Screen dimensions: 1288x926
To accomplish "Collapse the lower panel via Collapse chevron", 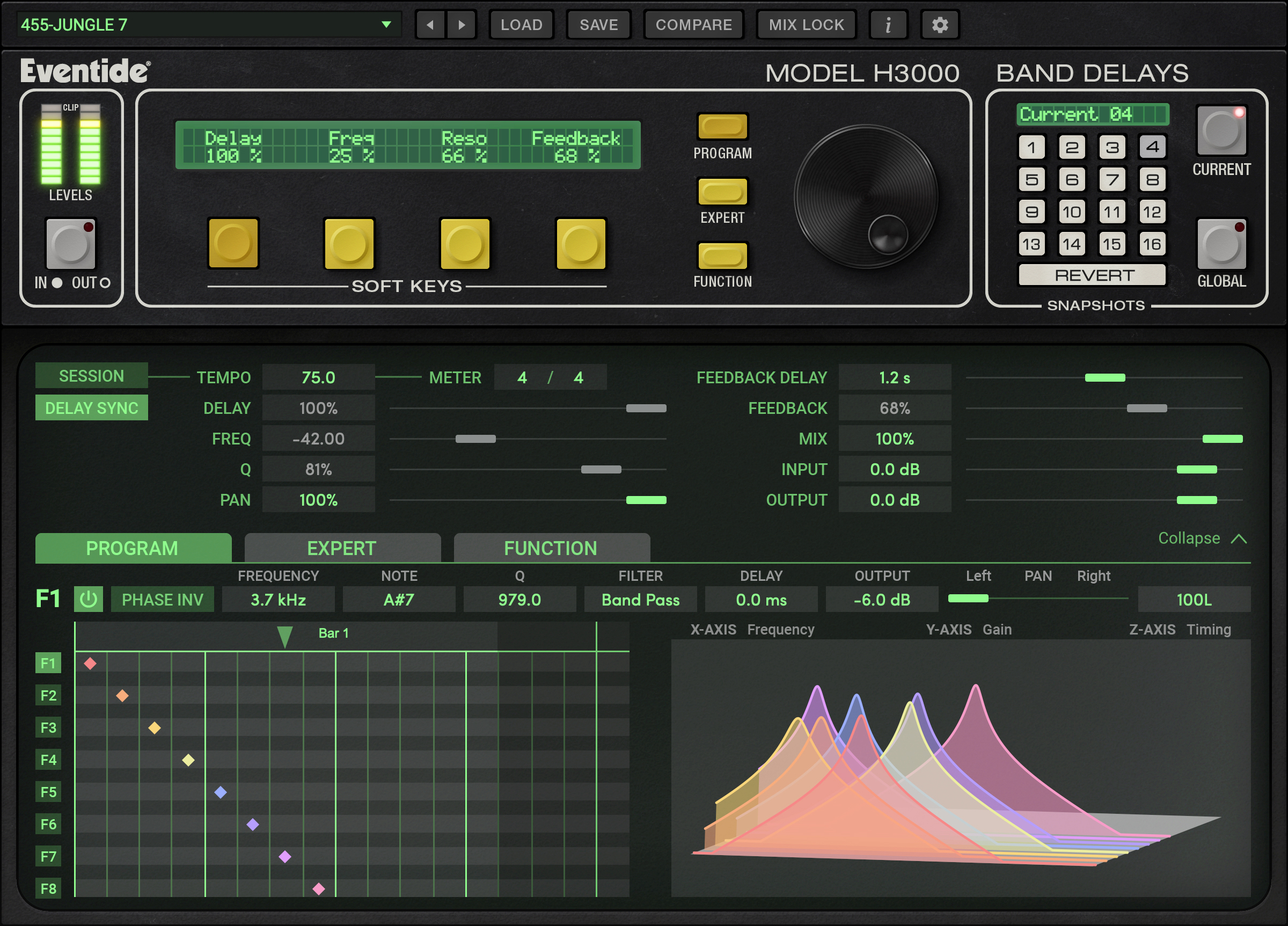I will pos(1202,538).
